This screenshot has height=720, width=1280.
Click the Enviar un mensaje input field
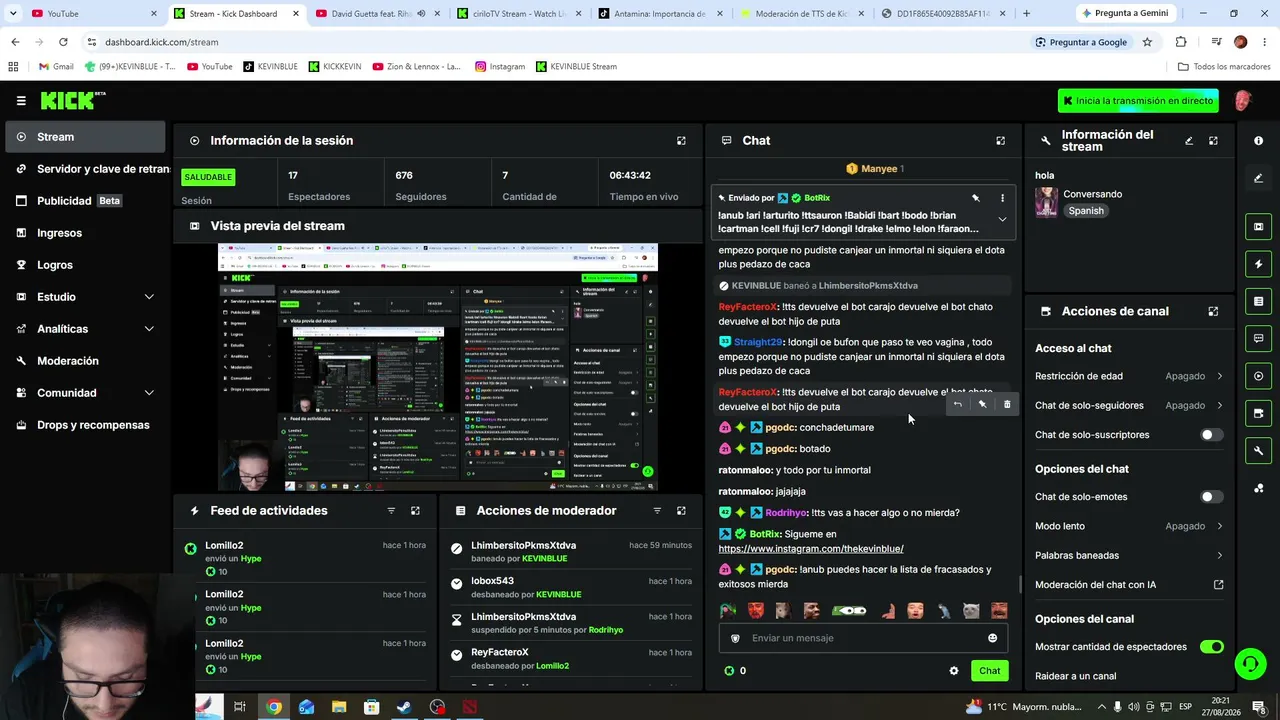click(x=863, y=638)
